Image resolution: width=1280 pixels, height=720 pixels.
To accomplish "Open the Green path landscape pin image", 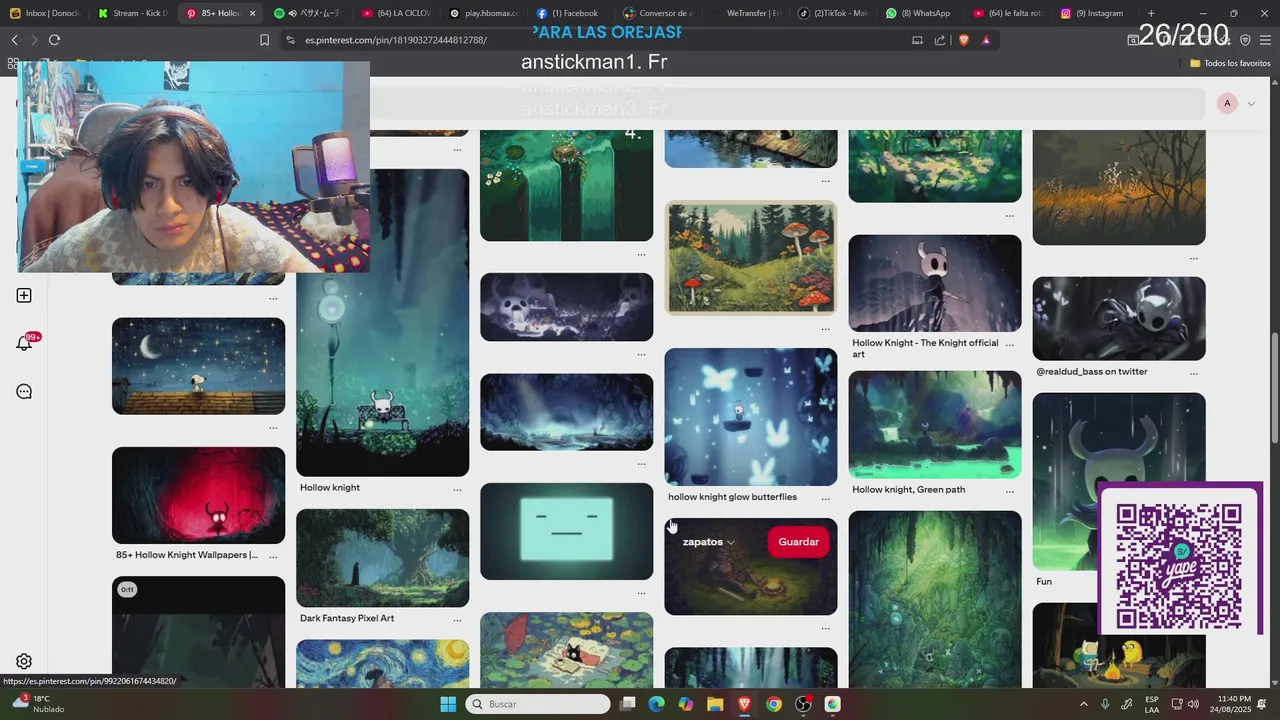I will pyautogui.click(x=935, y=425).
